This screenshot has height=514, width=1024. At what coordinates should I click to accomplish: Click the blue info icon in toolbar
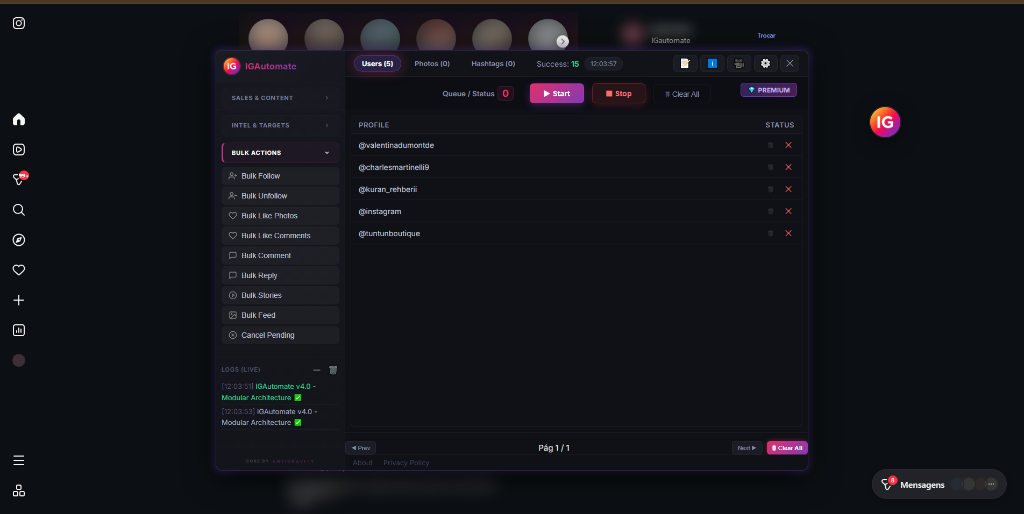[x=712, y=63]
